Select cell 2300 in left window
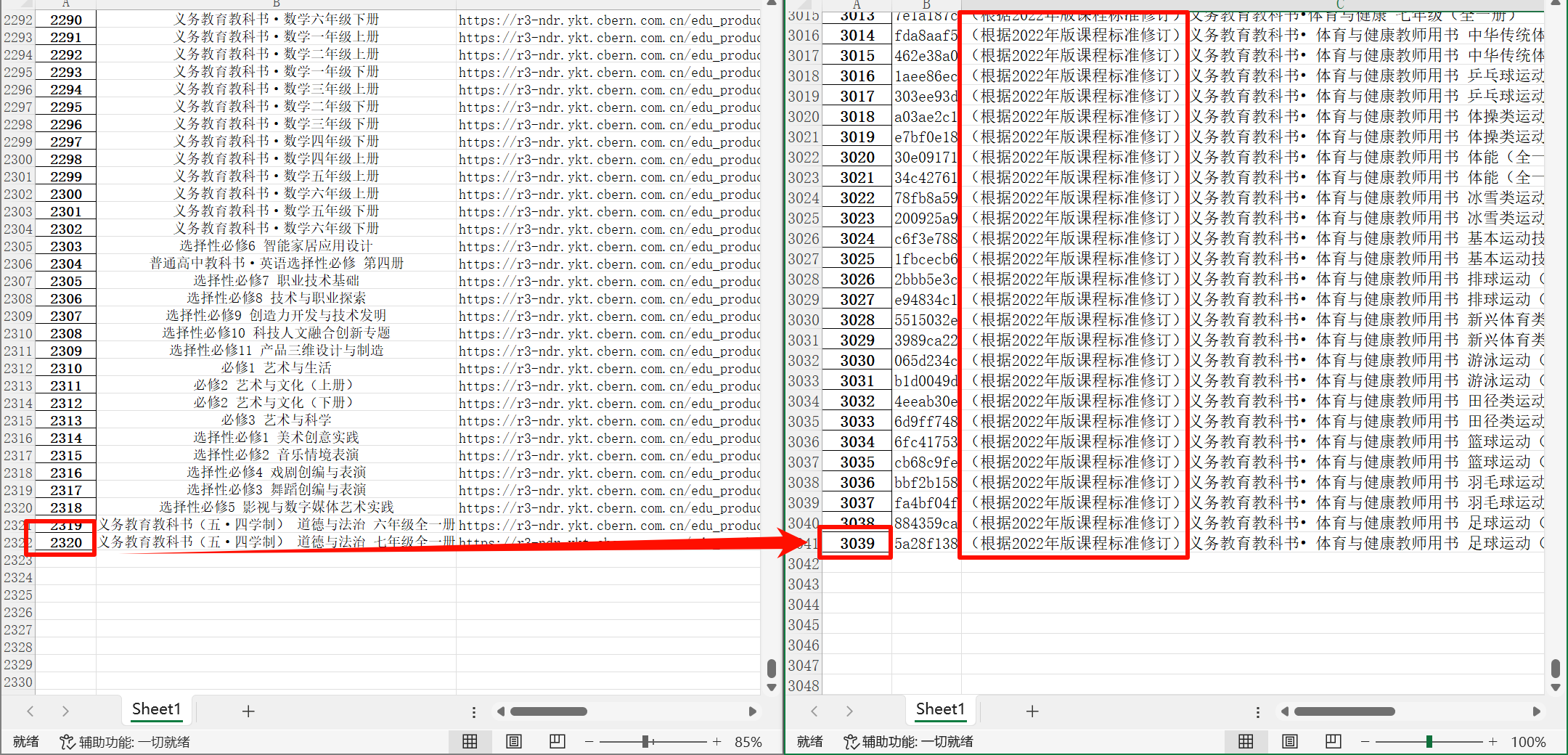1568x755 pixels. click(66, 194)
